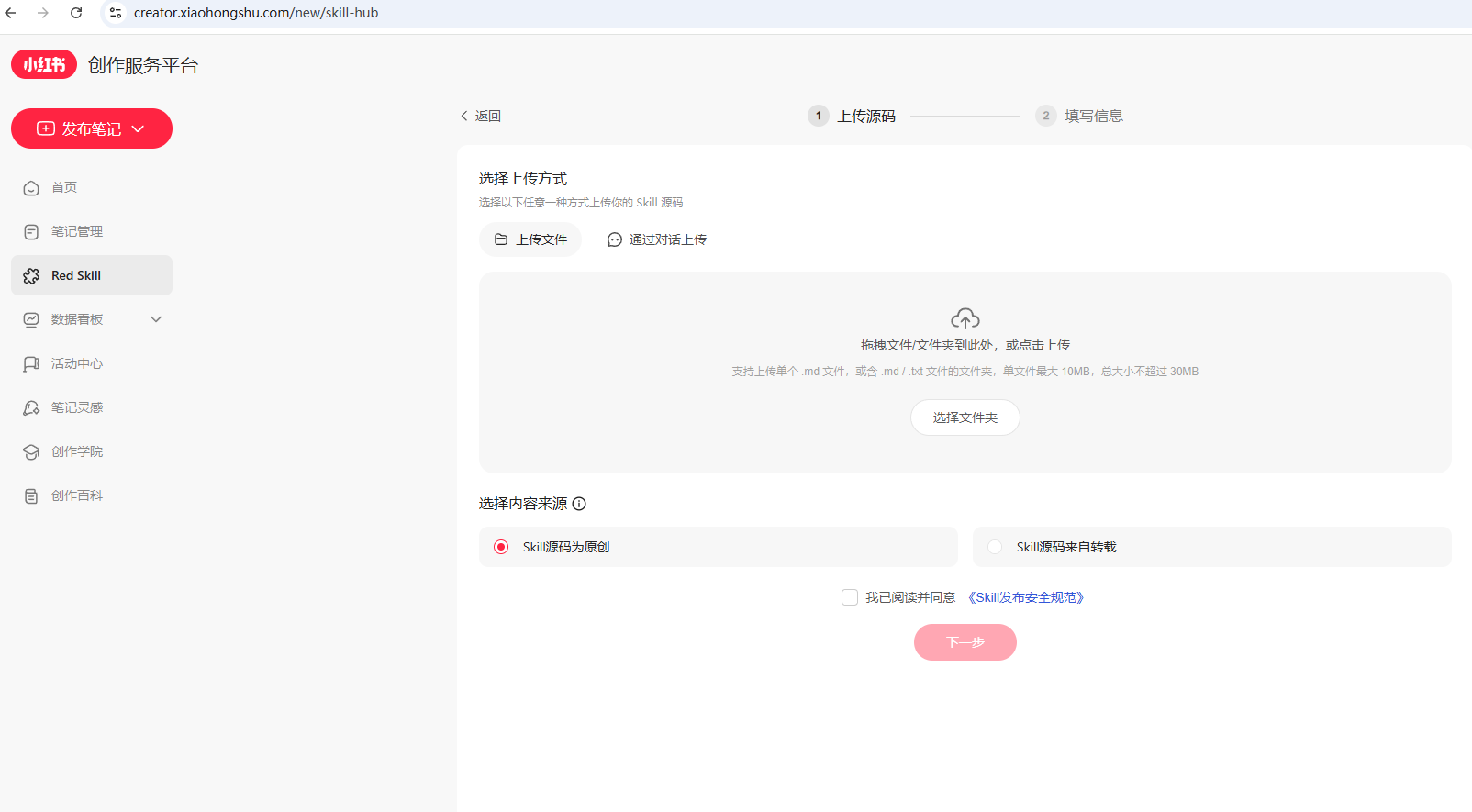Expand the 数据看板 chevron
The image size is (1472, 812).
coord(156,319)
